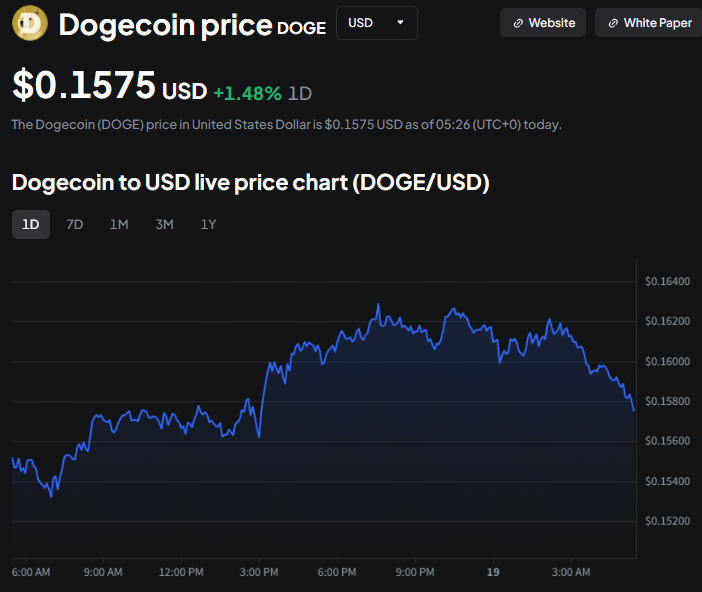
Task: Switch to the 1M chart range
Action: click(x=119, y=225)
